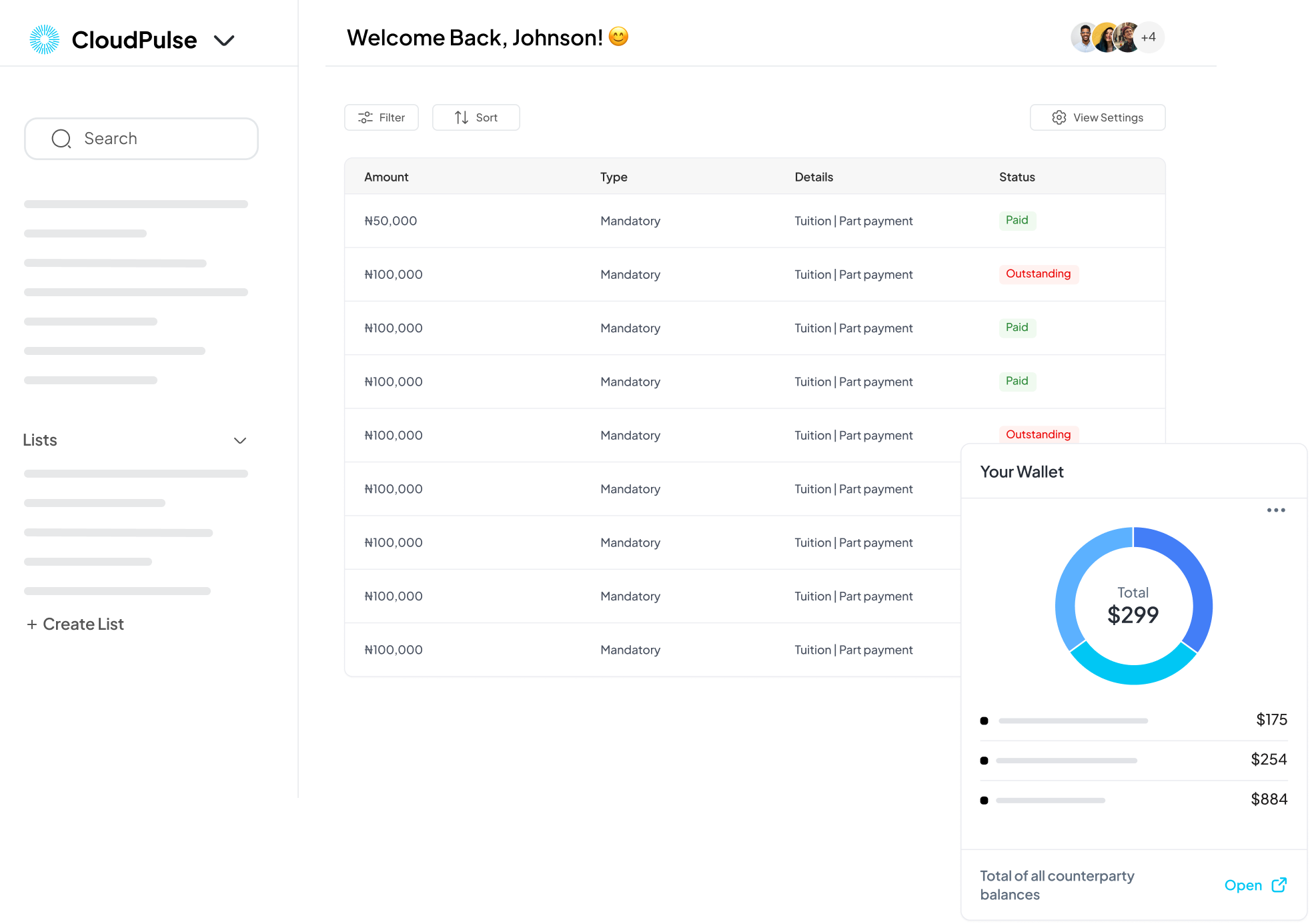The image size is (1310, 924).
Task: Click the Filter sliders icon
Action: pos(365,117)
